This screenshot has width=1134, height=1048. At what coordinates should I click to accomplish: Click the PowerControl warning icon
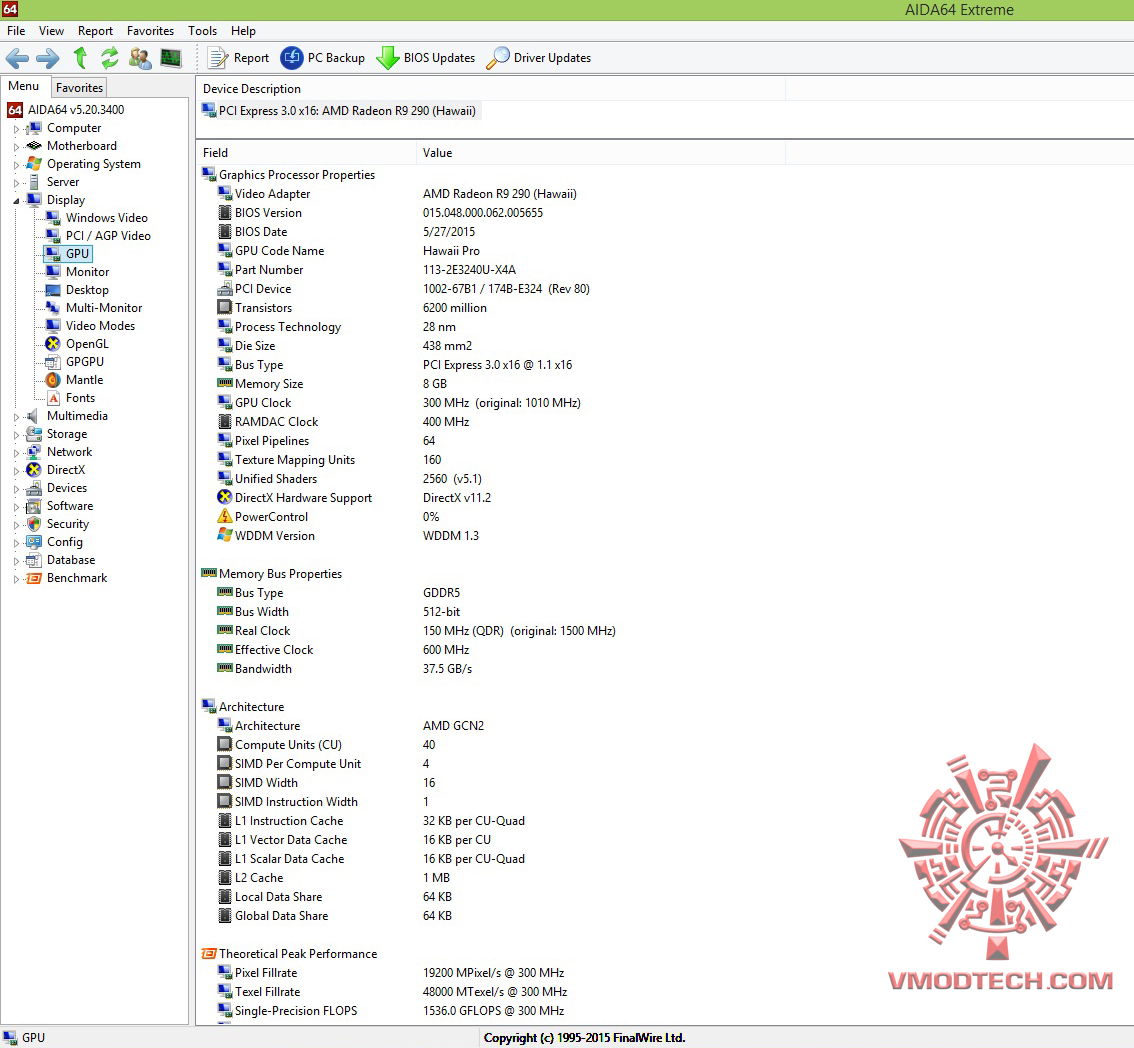225,516
